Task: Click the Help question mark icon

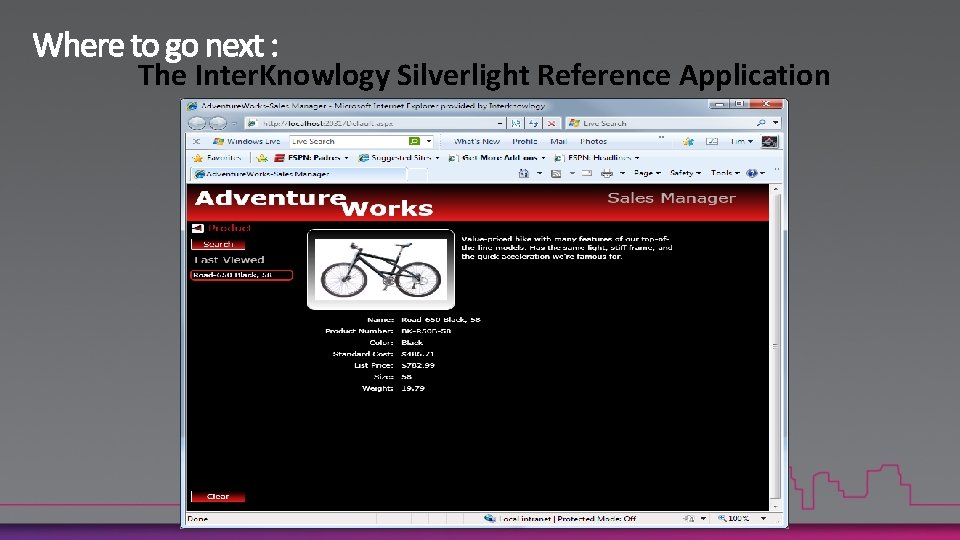Action: tap(752, 174)
